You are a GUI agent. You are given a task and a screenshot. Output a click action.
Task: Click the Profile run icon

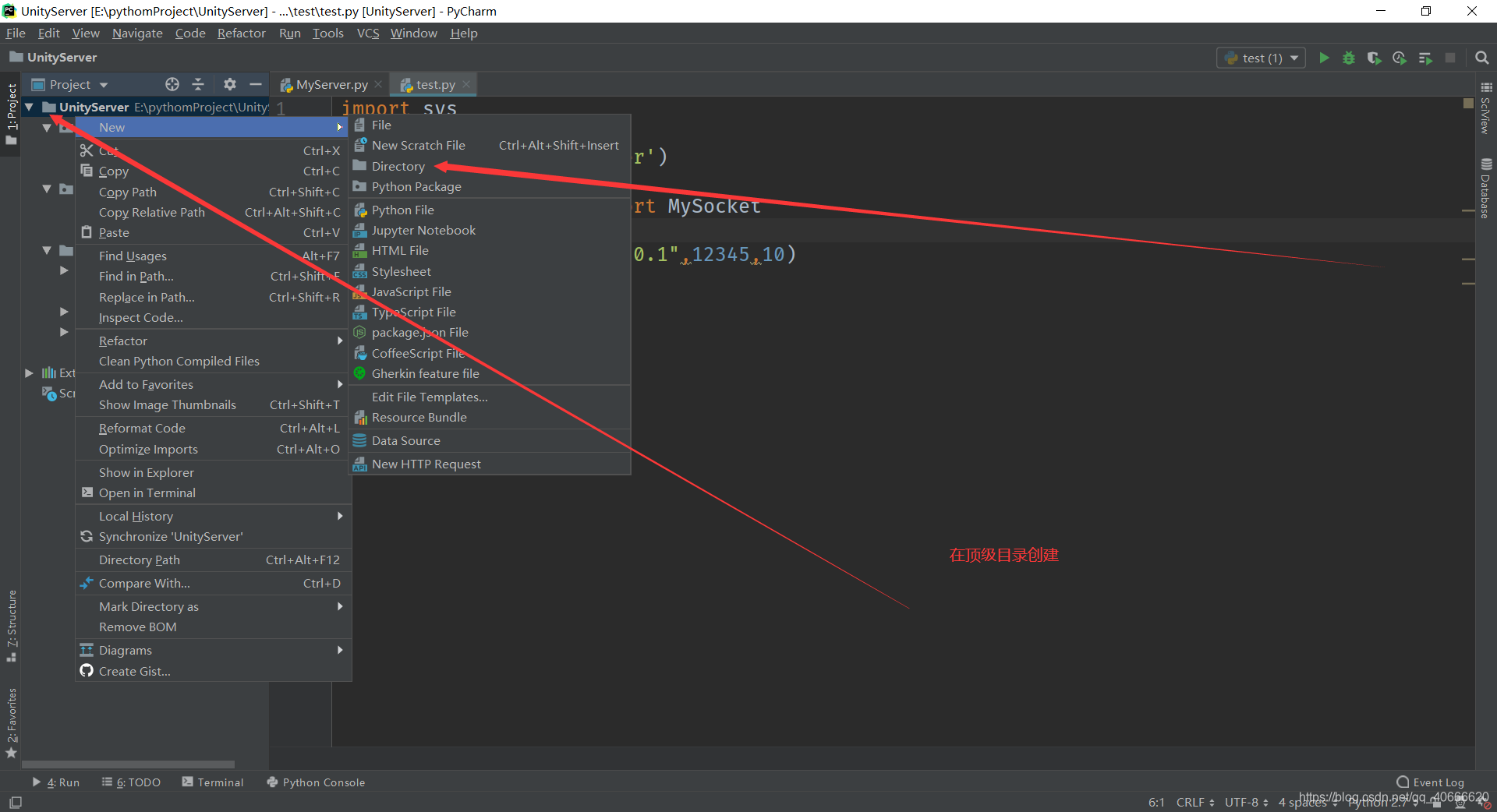1400,58
